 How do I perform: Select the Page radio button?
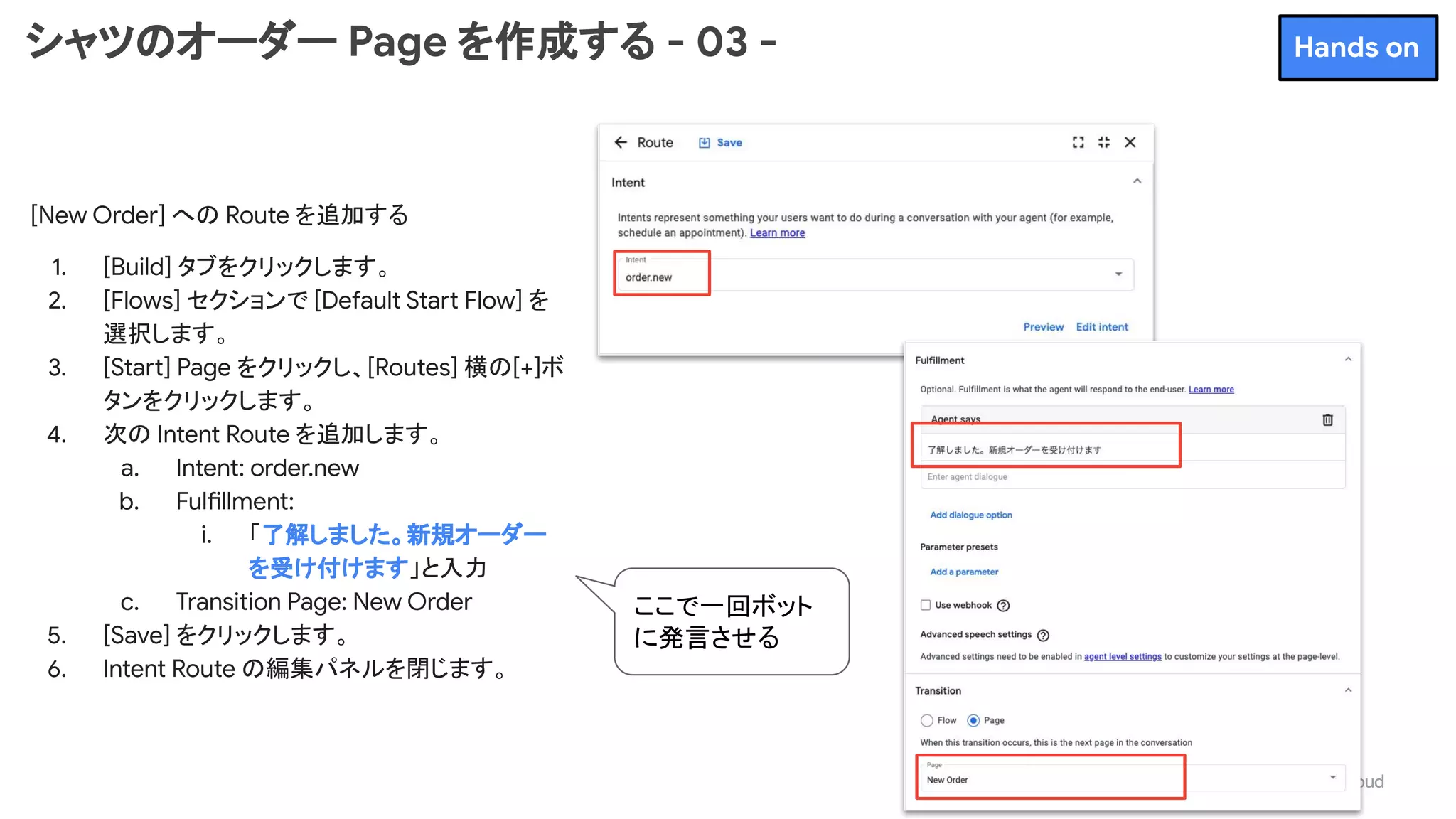pyautogui.click(x=973, y=721)
